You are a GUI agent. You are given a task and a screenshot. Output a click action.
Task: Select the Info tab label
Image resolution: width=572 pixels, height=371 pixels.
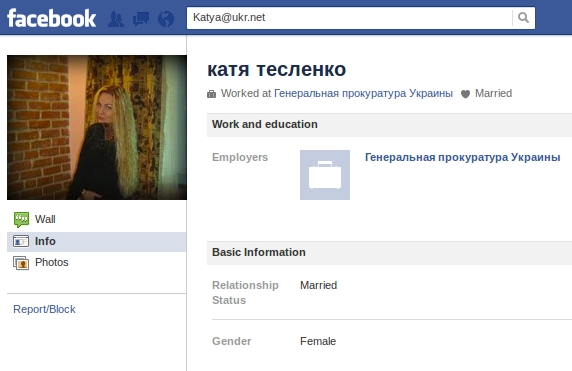[x=45, y=241]
